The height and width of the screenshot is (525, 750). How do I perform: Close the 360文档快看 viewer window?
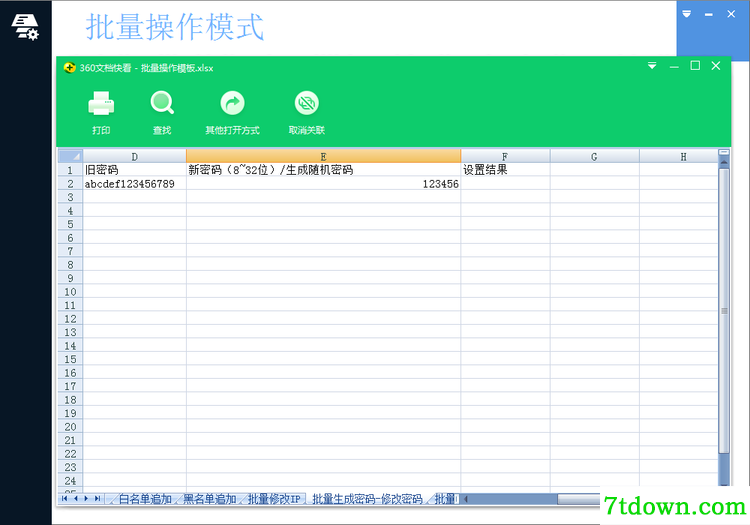coord(716,66)
